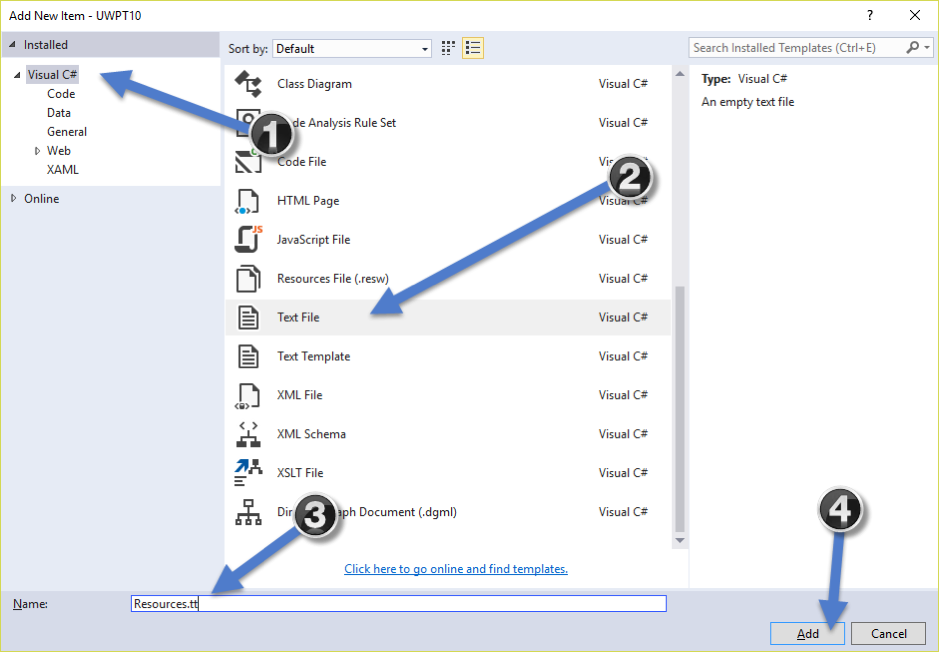Open the Sort by dropdown

tap(425, 47)
